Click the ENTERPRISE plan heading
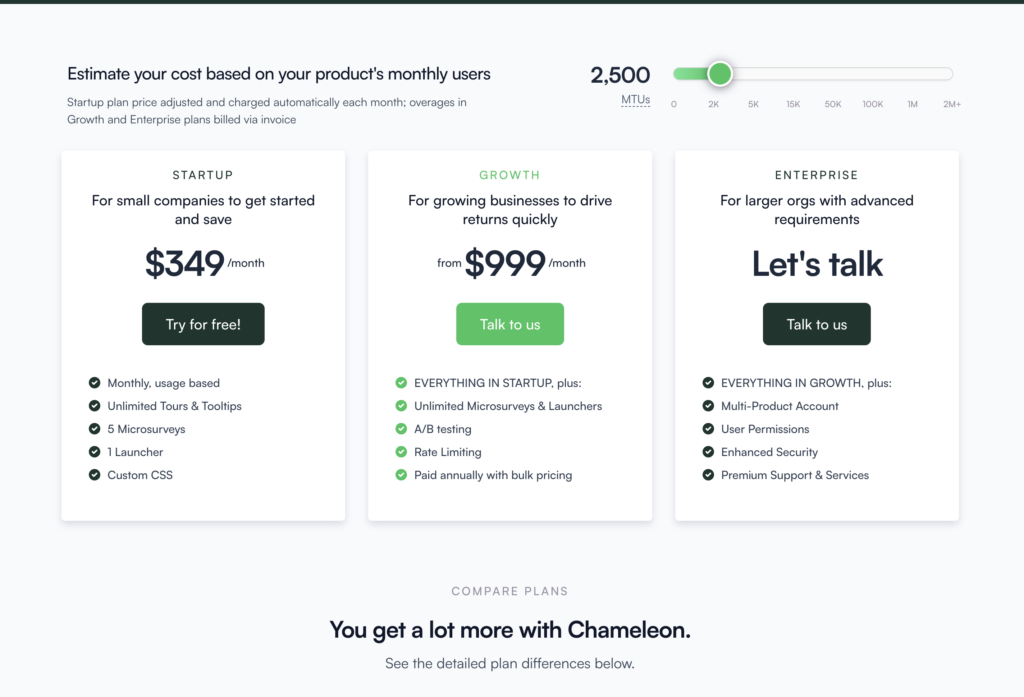Viewport: 1024px width, 697px height. pos(816,175)
